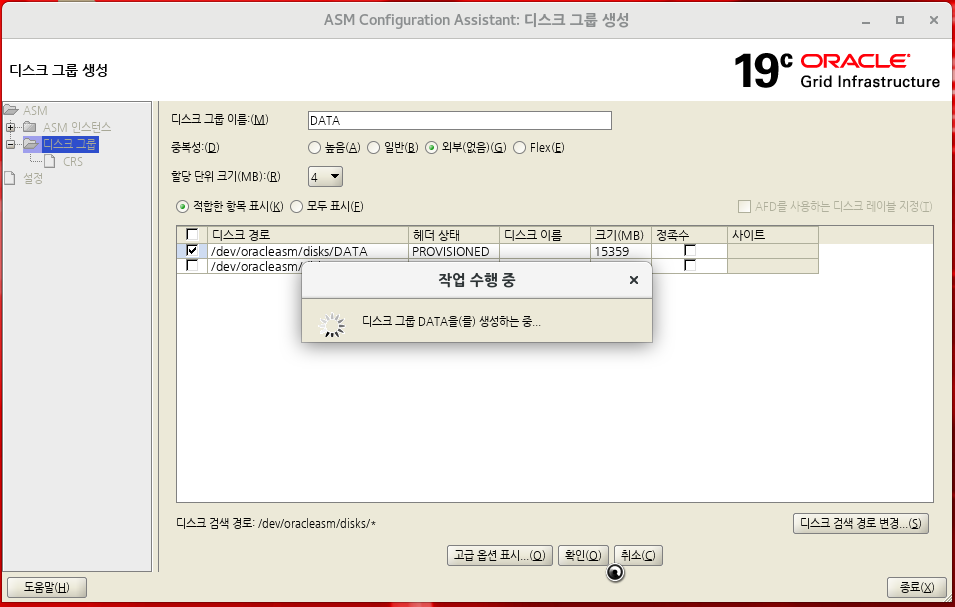This screenshot has width=955, height=607.
Task: Click the 확인(O) button
Action: tap(583, 555)
